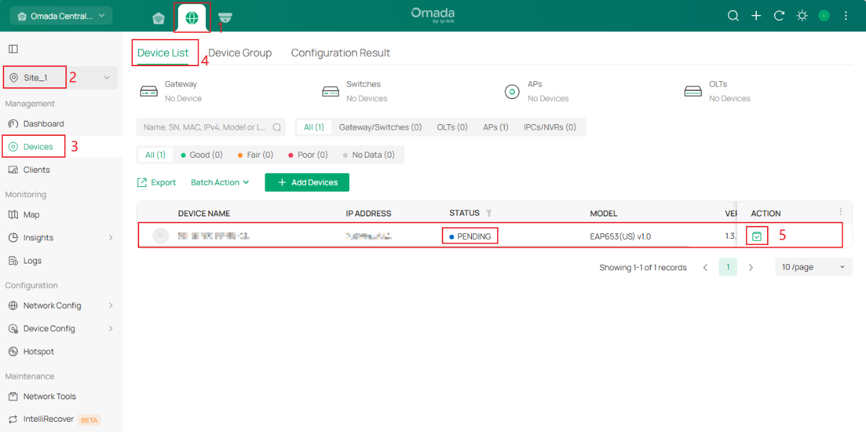Open the 10 /page size dropdown
Image resolution: width=866 pixels, height=432 pixels.
[814, 267]
